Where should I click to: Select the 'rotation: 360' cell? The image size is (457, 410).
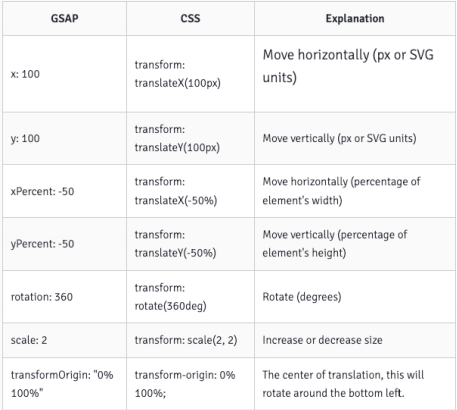tap(64, 296)
